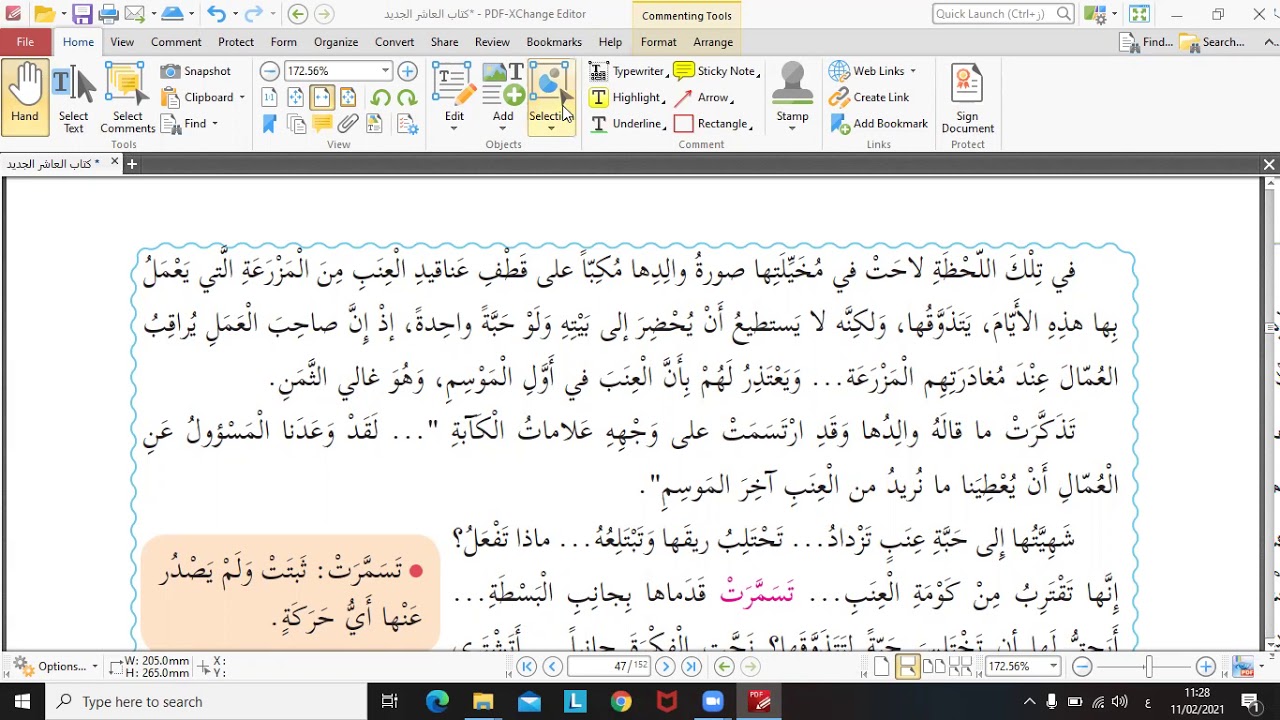Open the status bar Options dropdown

pyautogui.click(x=55, y=666)
